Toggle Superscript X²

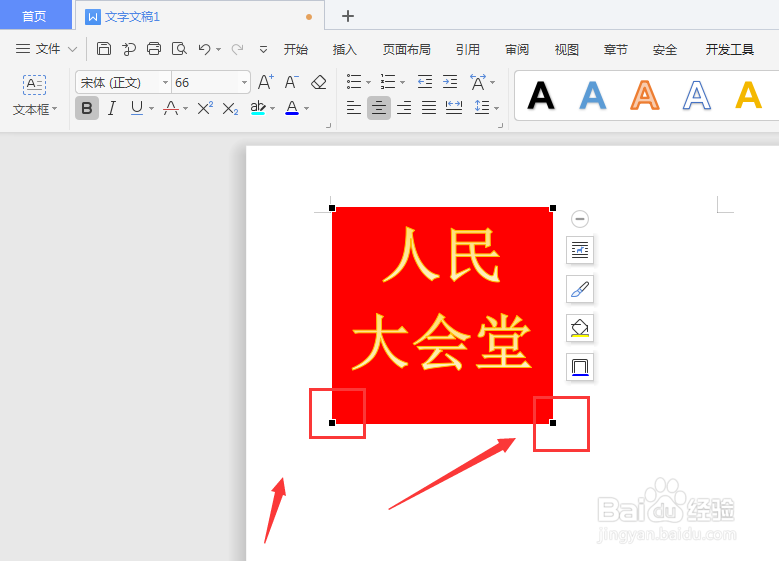[205, 108]
